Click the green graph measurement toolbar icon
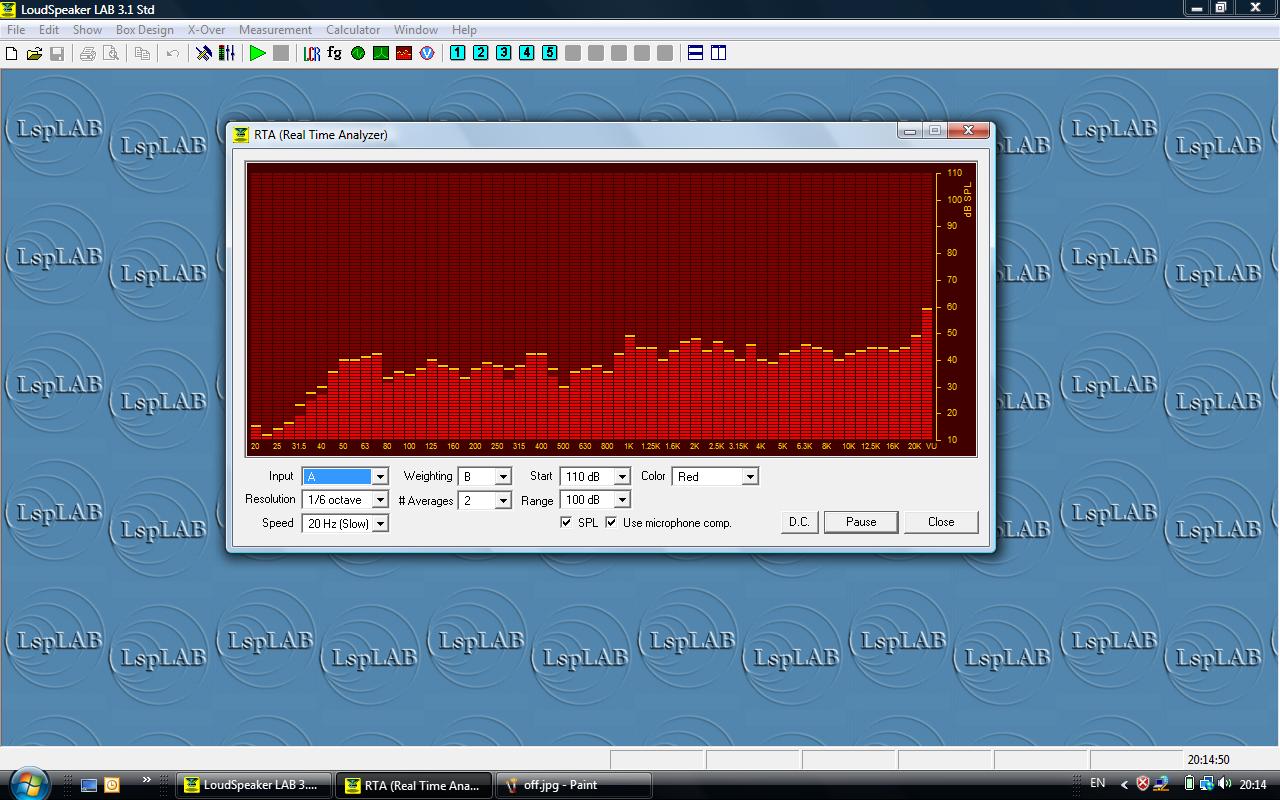Screen dimensions: 1280x800 (381, 53)
